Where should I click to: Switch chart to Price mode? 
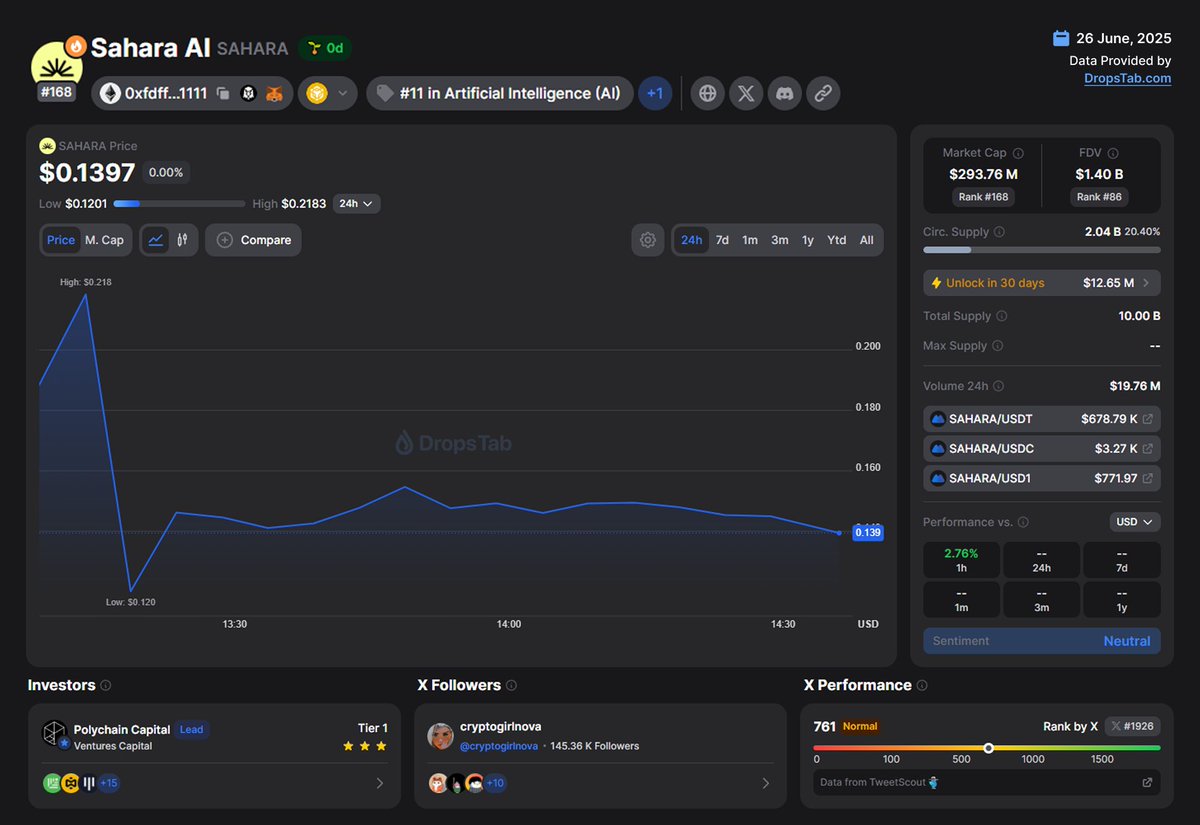(x=61, y=240)
